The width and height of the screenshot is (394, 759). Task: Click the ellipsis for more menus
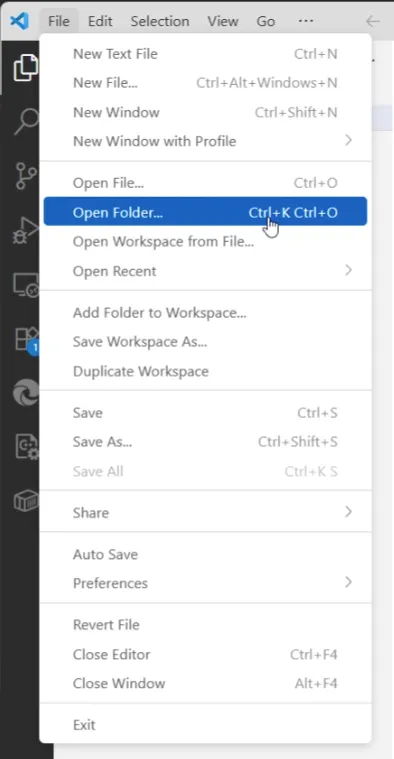click(306, 21)
